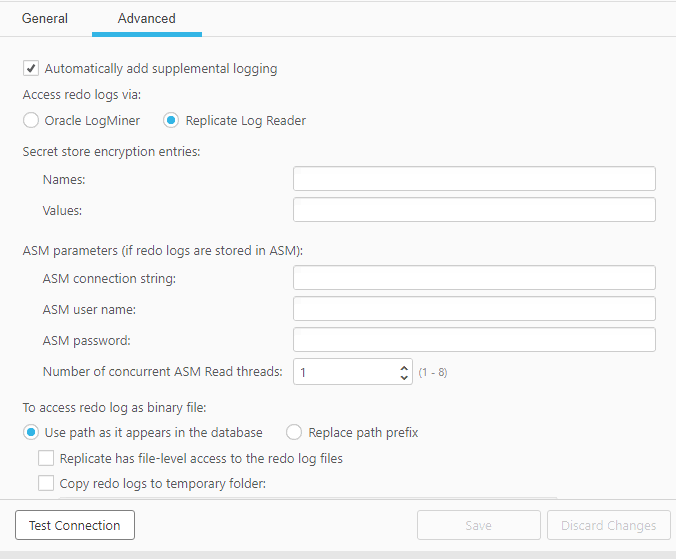Check Copy redo logs to temporary folder
The height and width of the screenshot is (559, 676).
tap(46, 484)
